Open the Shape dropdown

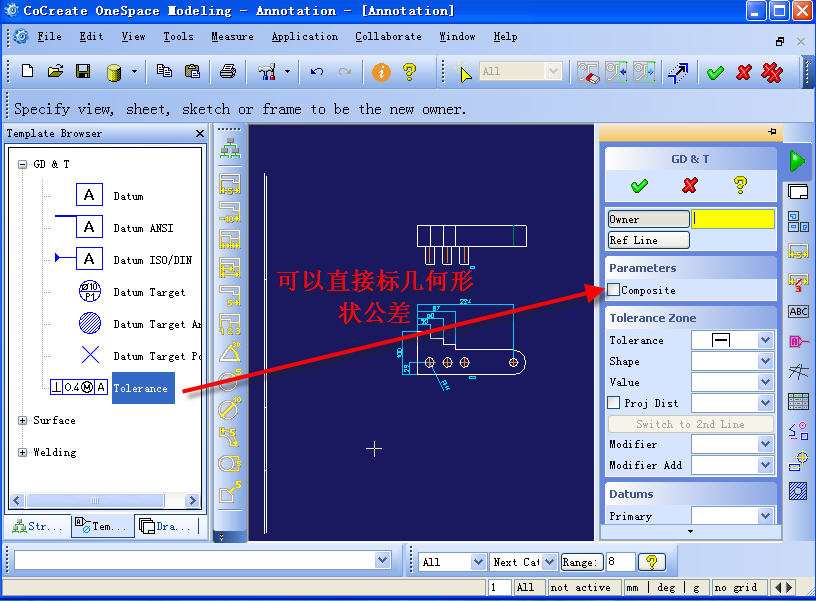pyautogui.click(x=765, y=361)
